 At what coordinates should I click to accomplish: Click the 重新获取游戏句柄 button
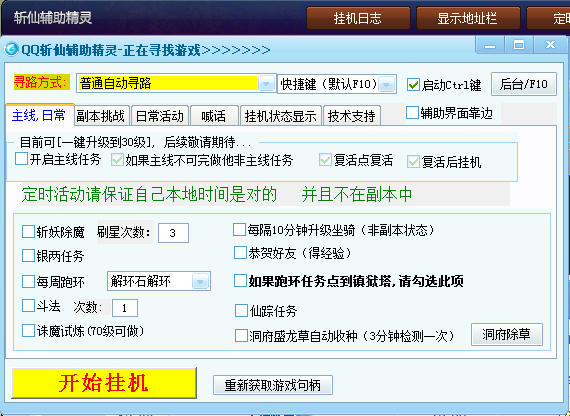273,385
